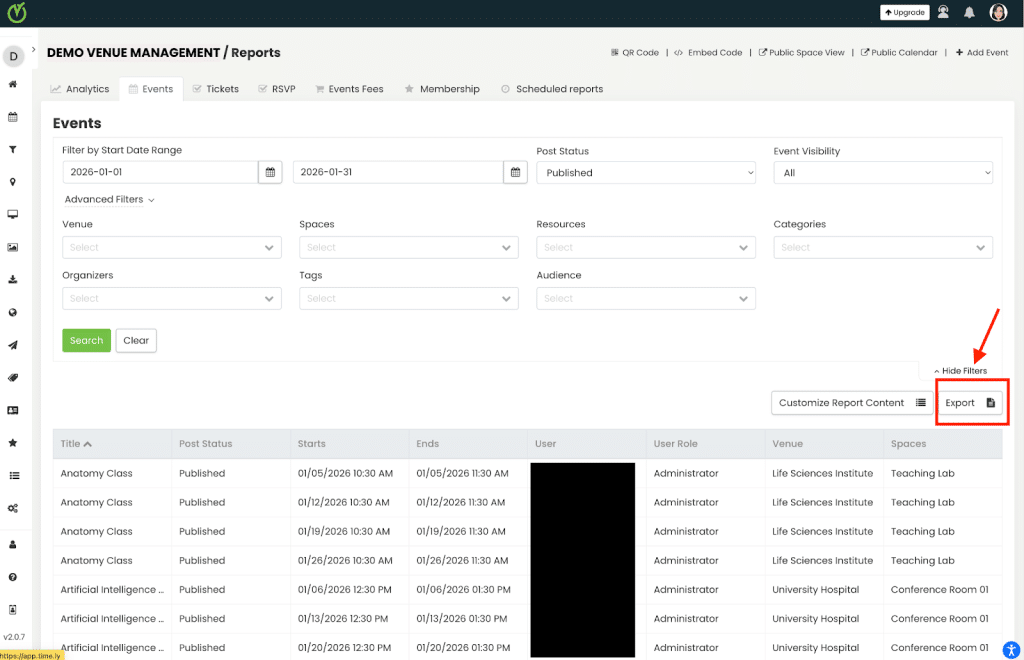Click the downloads icon in the sidebar
This screenshot has height=660, width=1024.
coord(13,280)
